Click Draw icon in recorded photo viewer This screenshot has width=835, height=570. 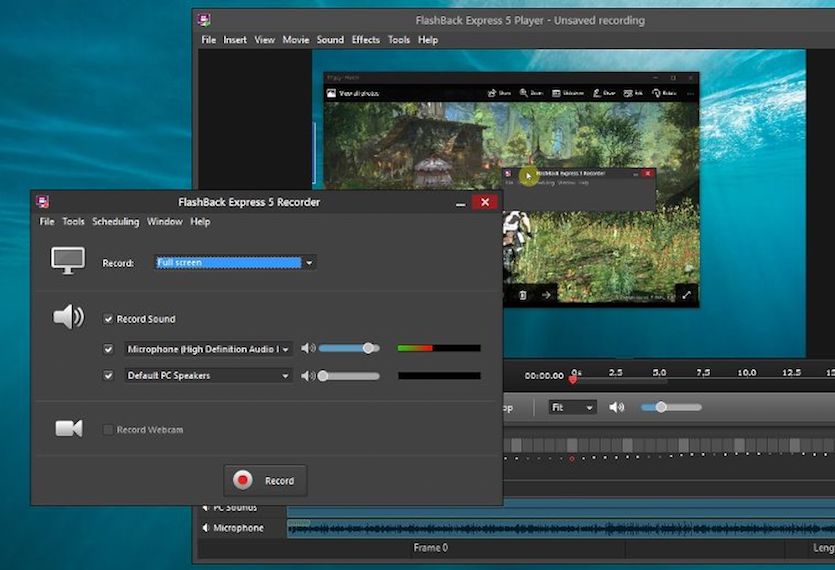click(597, 93)
